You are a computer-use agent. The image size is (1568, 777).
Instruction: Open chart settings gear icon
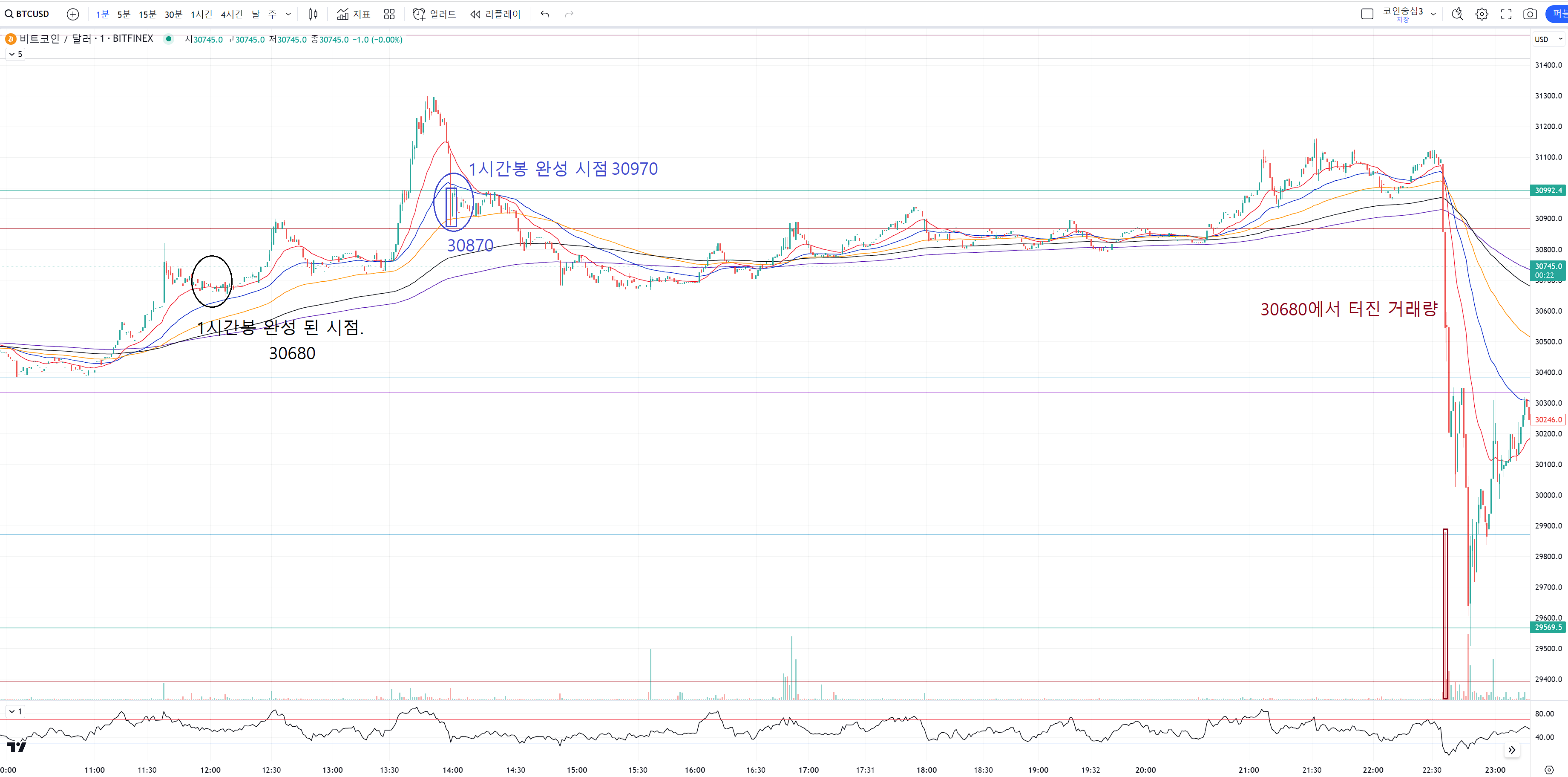[1482, 14]
